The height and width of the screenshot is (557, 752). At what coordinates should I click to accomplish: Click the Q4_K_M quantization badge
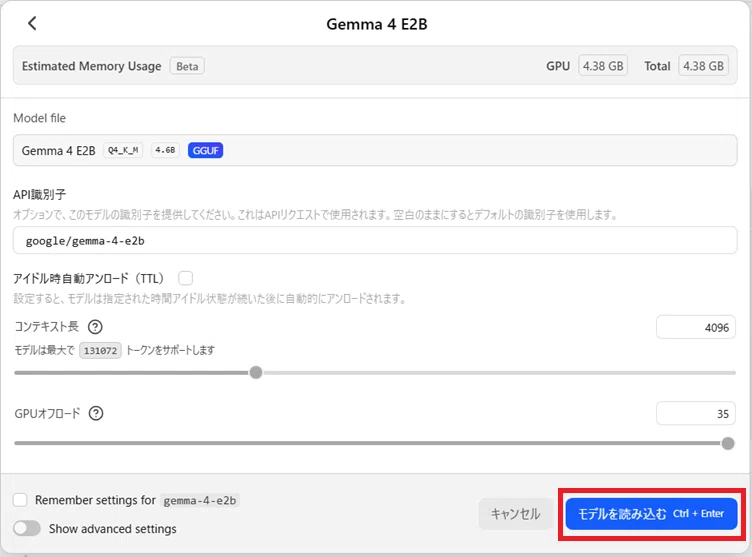[x=123, y=150]
